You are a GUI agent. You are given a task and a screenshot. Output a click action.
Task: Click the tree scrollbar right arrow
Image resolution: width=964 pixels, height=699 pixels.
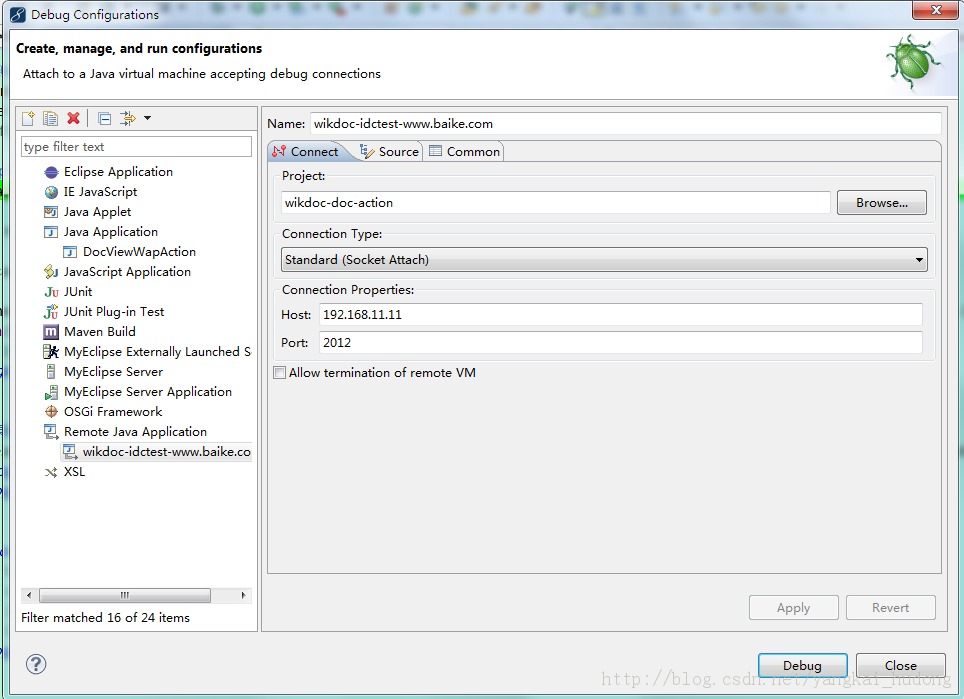(243, 595)
